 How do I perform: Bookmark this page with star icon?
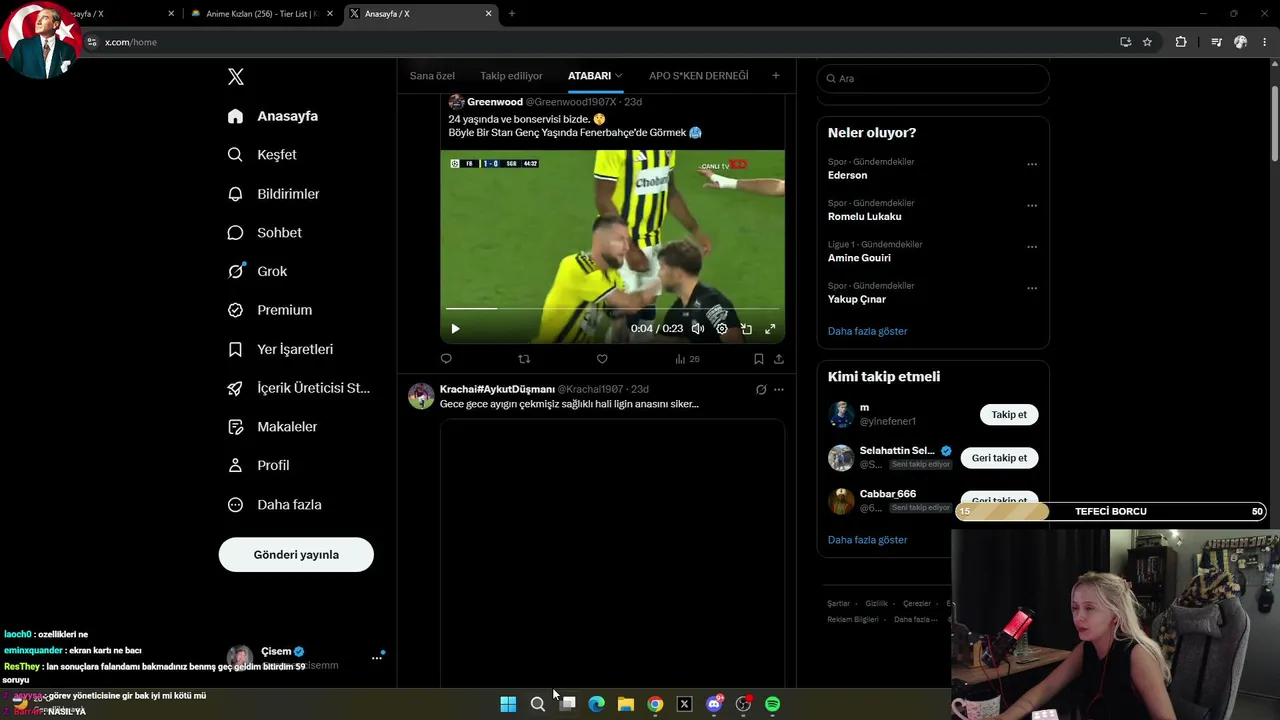click(x=1147, y=42)
